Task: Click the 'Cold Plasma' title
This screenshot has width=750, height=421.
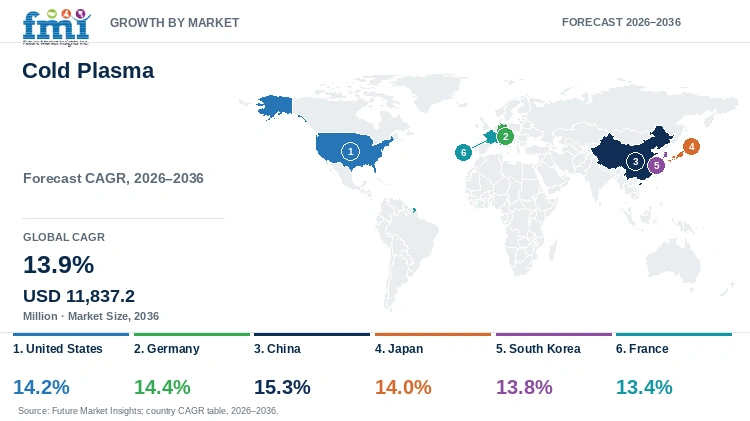Action: (88, 71)
